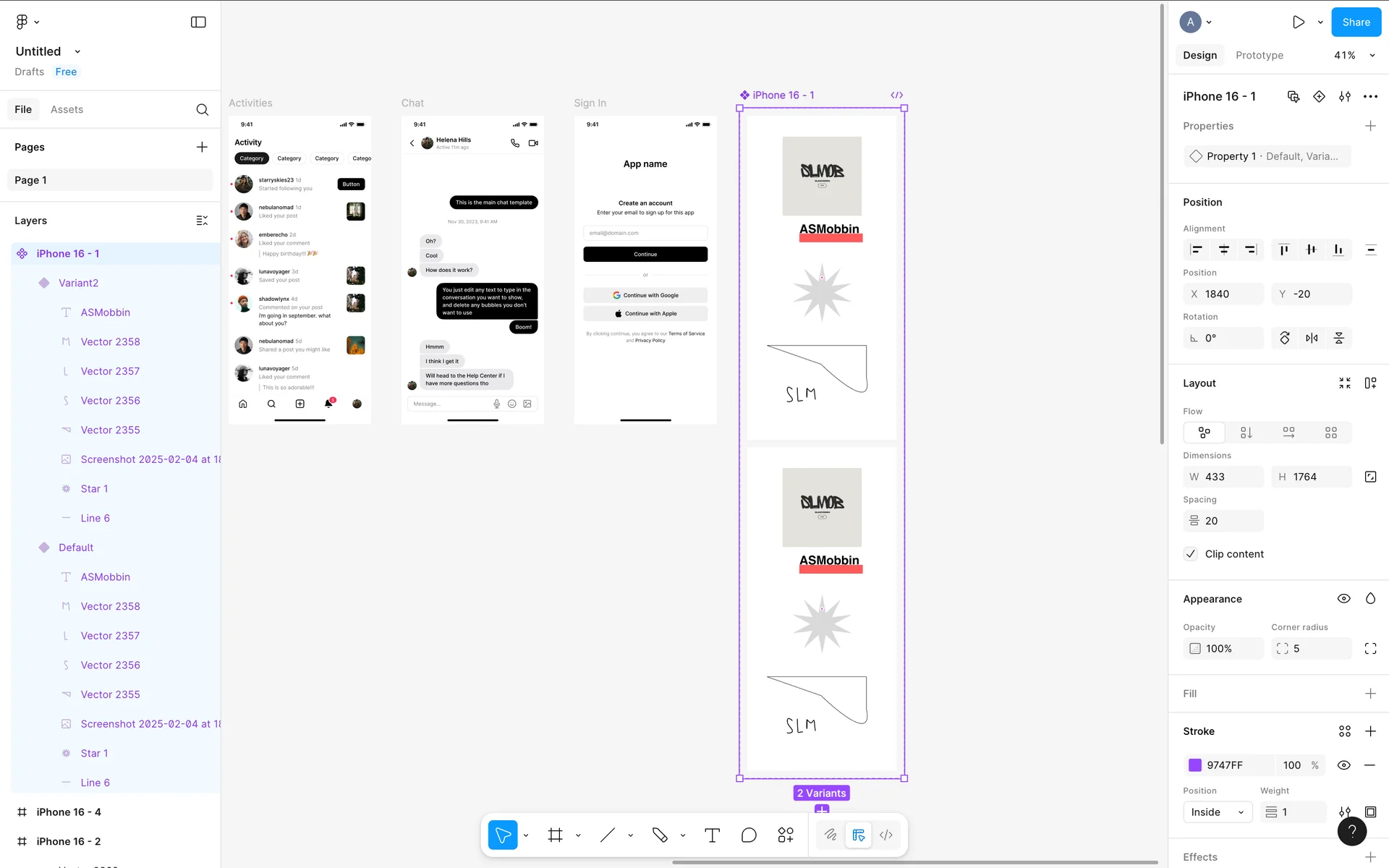Select the Pen tool

coord(659,835)
